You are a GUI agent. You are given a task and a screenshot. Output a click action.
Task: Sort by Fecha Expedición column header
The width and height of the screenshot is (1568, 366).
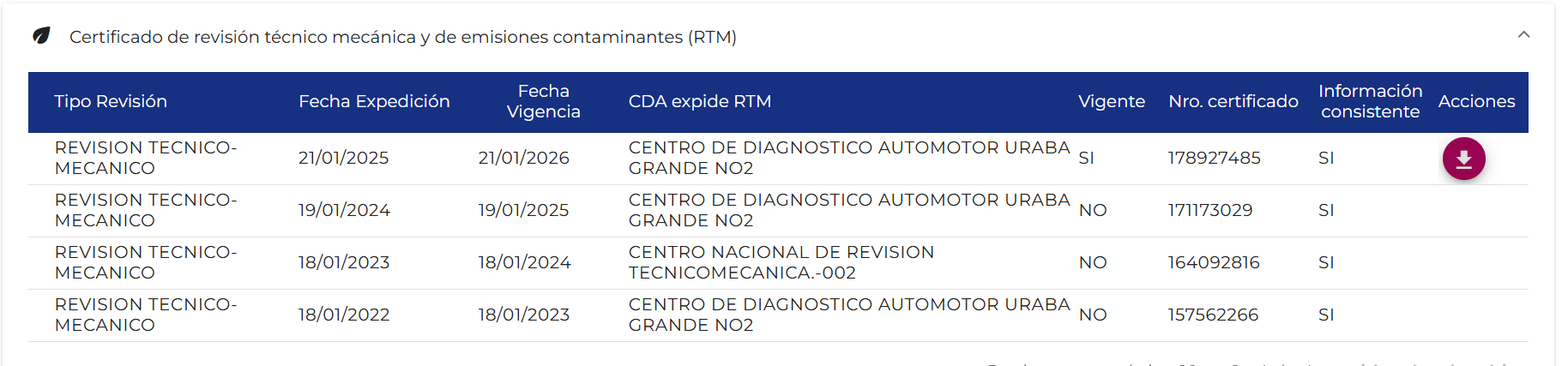point(374,101)
